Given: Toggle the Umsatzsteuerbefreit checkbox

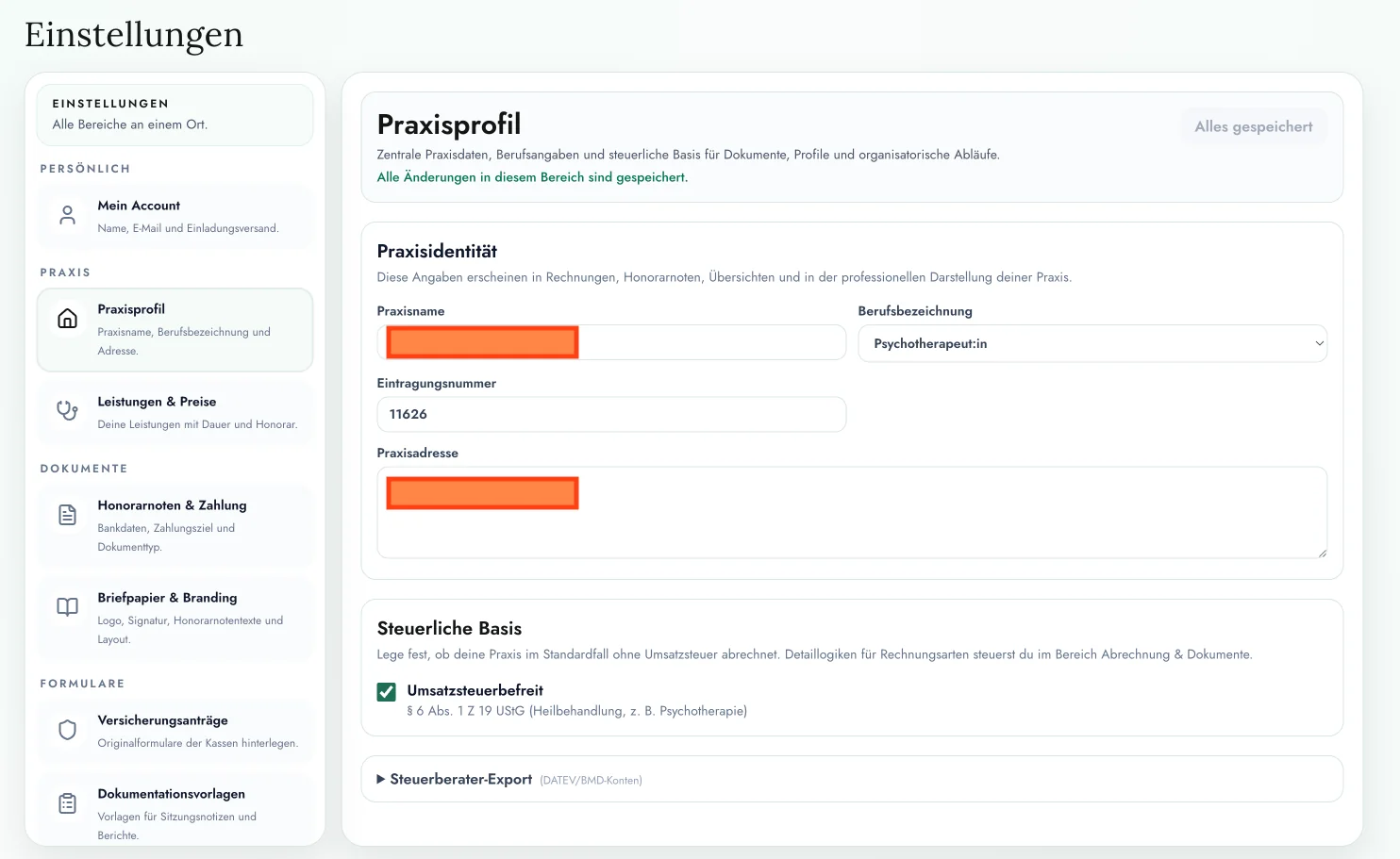Looking at the screenshot, I should point(387,692).
